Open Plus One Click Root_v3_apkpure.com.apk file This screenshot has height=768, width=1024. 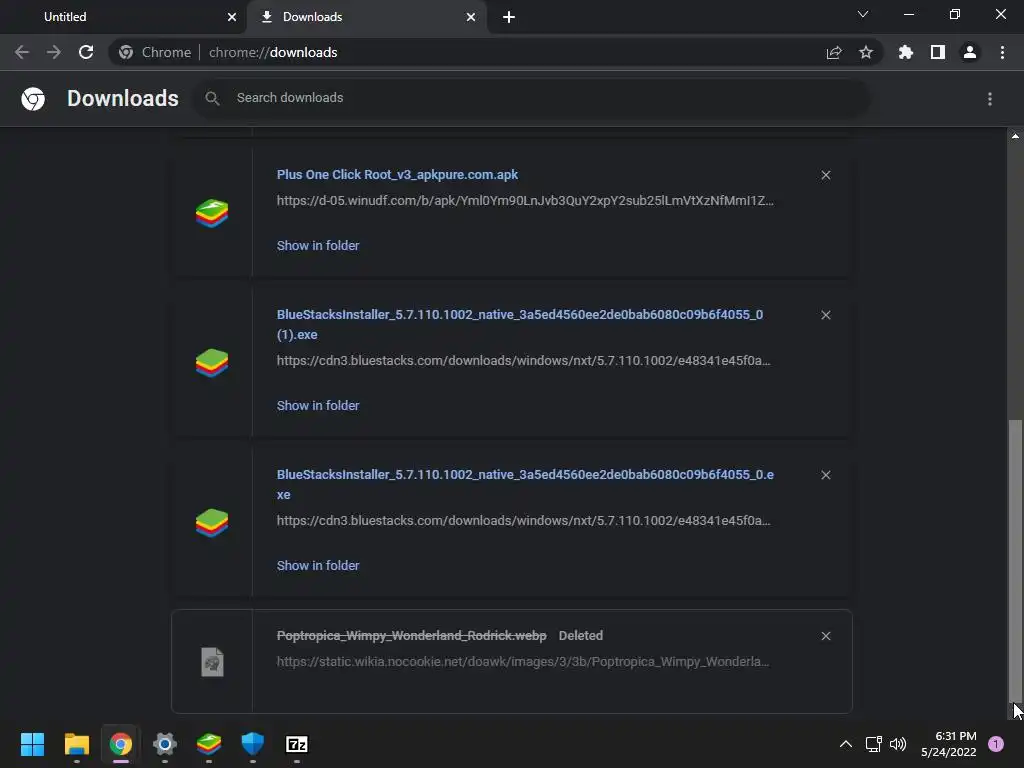(397, 175)
